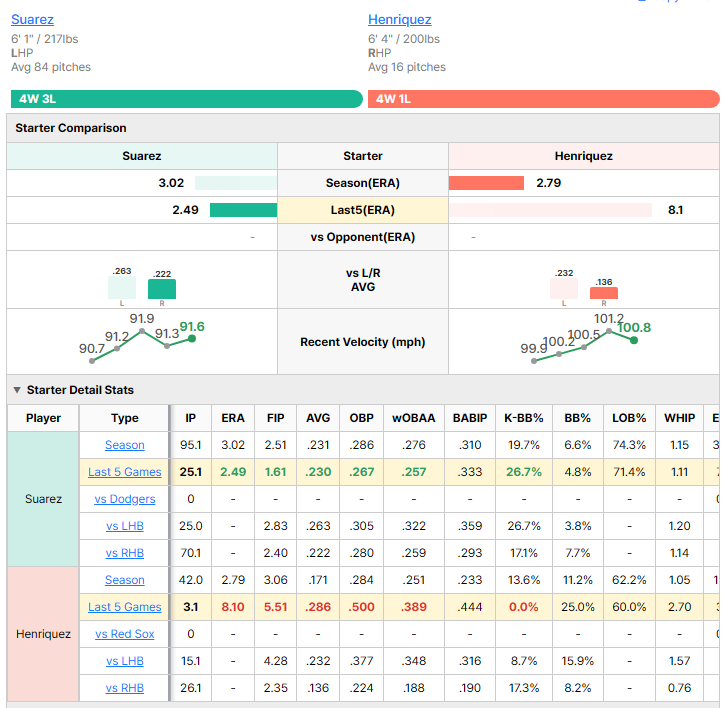Click the ERA column header

tap(233, 418)
